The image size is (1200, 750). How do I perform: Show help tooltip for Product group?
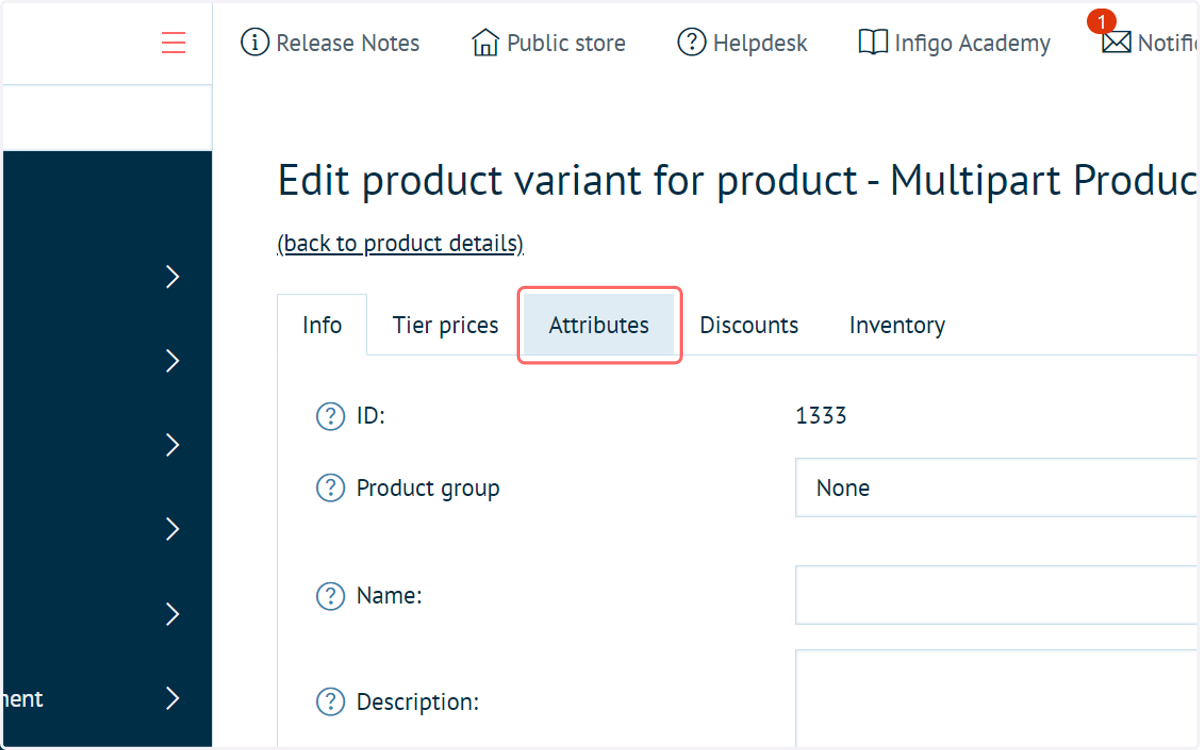click(x=330, y=488)
